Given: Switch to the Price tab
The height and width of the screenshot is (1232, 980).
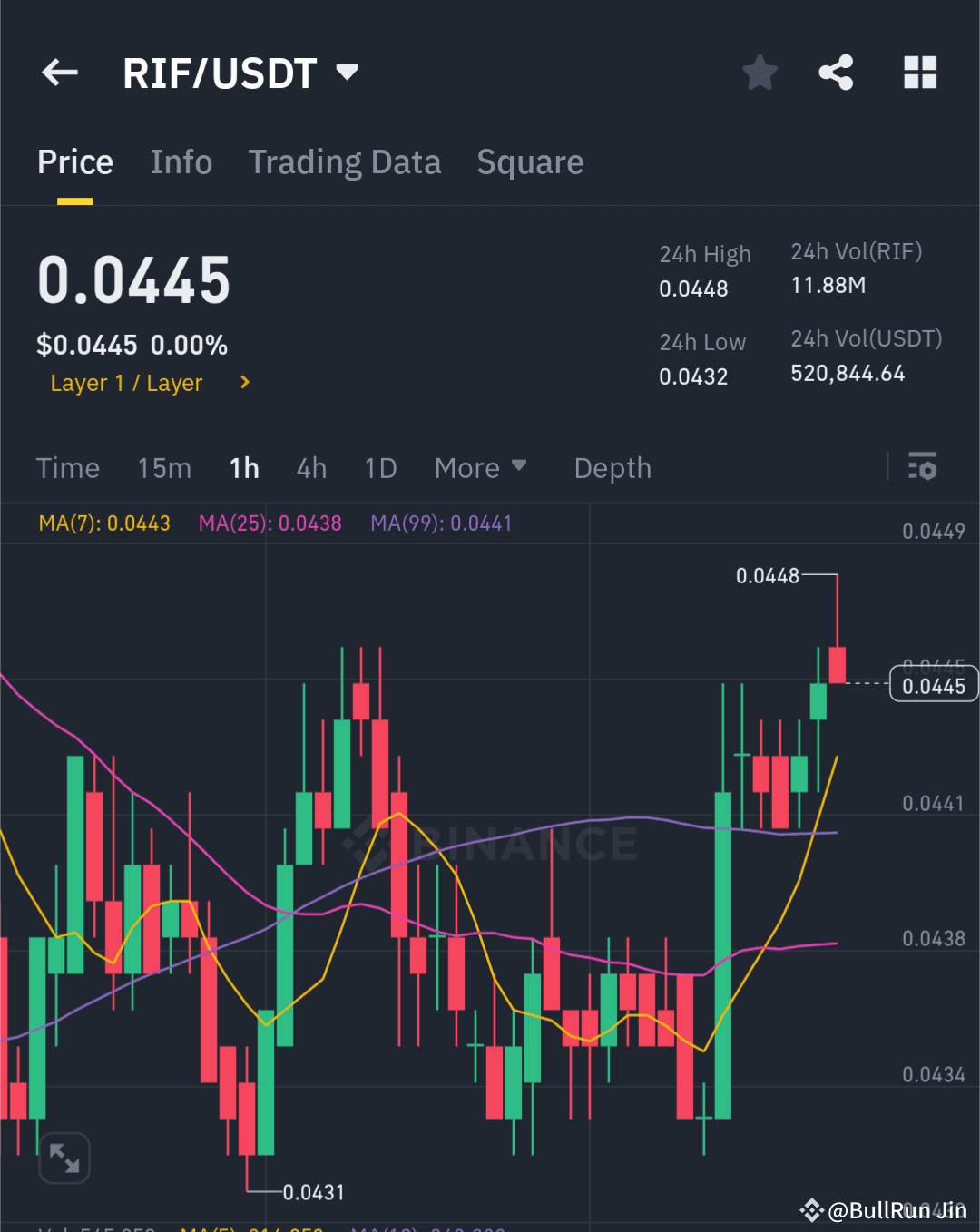Looking at the screenshot, I should (75, 162).
